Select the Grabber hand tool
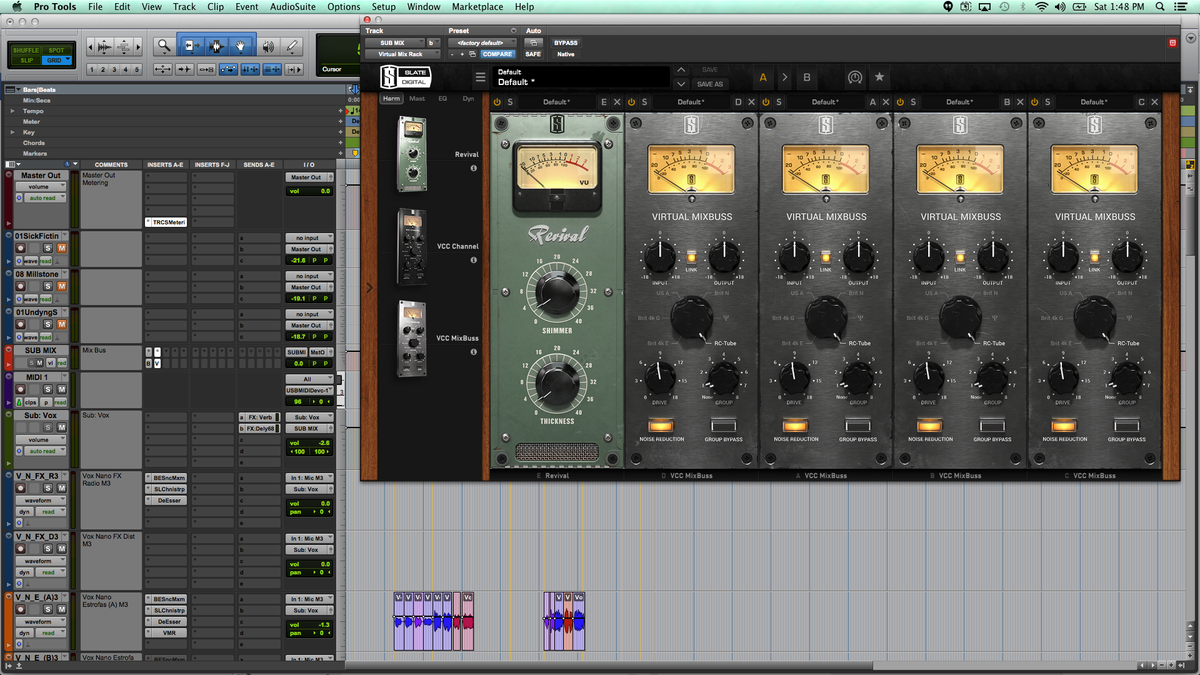This screenshot has height=675, width=1200. pyautogui.click(x=241, y=46)
